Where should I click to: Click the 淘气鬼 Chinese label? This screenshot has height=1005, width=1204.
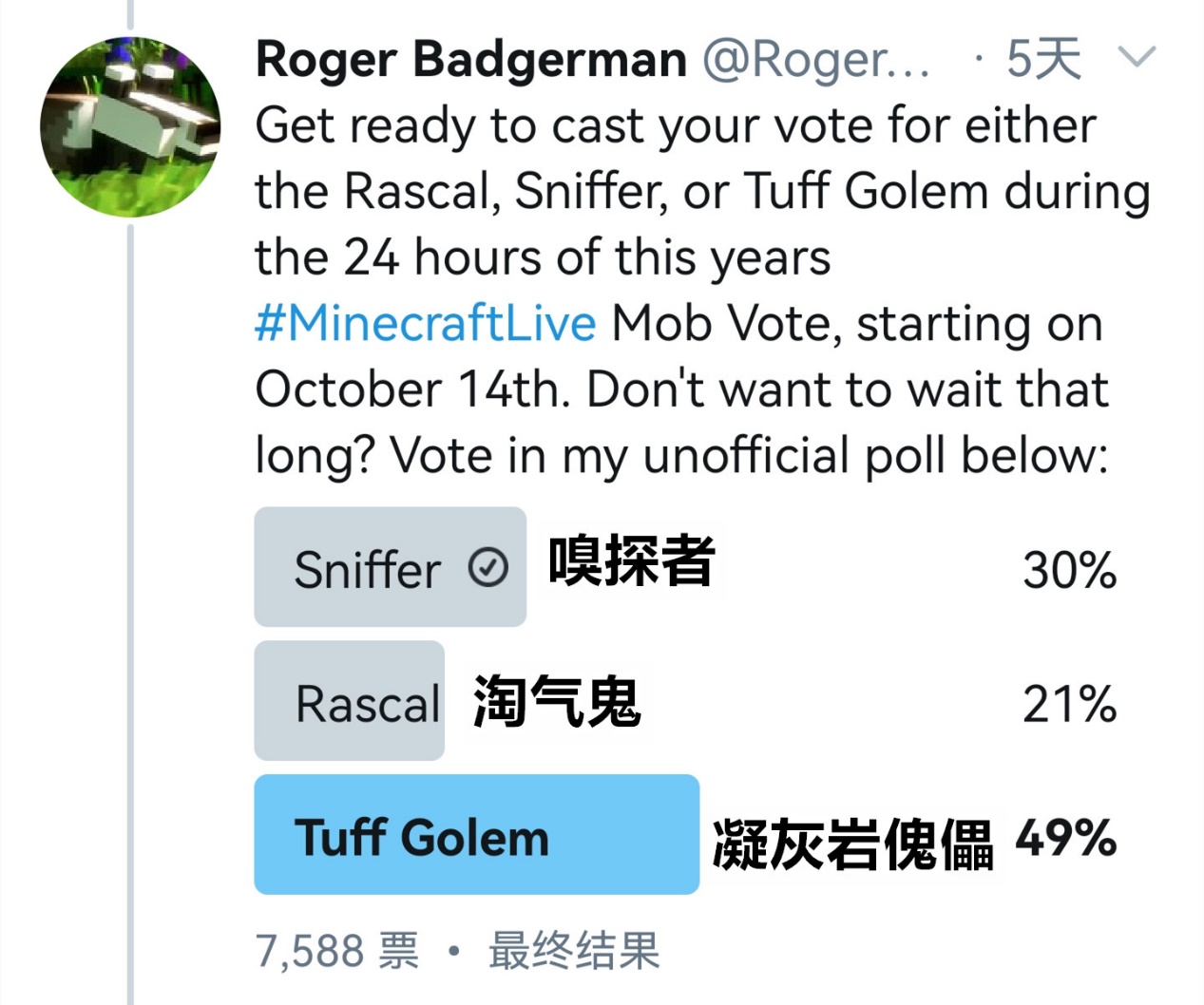[x=557, y=702]
